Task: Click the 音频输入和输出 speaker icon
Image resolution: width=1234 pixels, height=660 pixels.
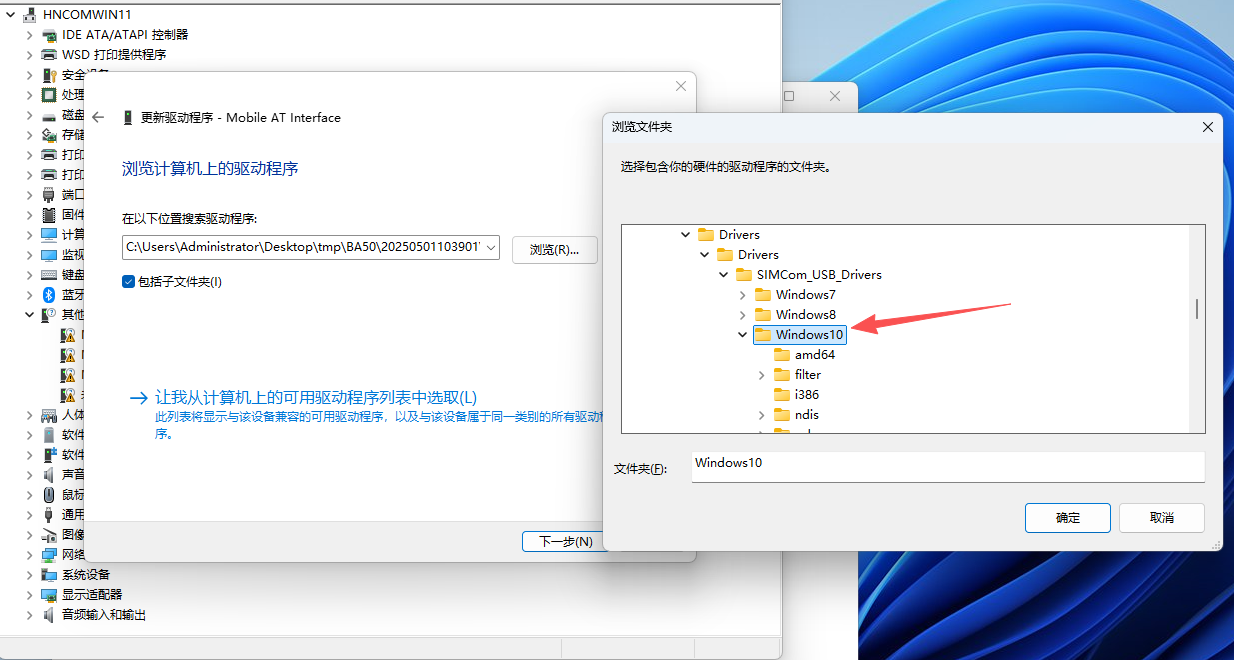Action: tap(49, 615)
